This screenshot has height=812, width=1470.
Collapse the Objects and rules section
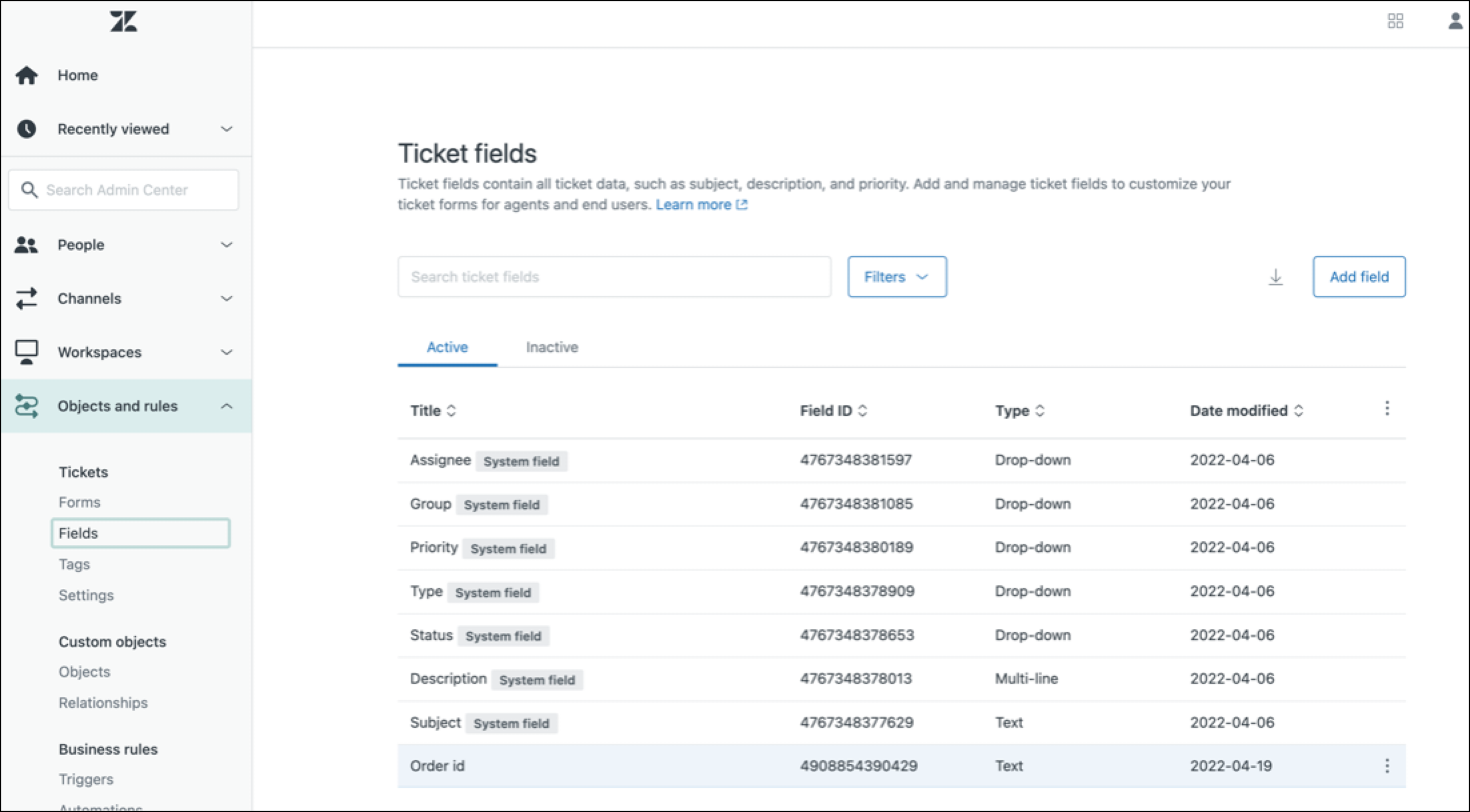click(x=227, y=406)
